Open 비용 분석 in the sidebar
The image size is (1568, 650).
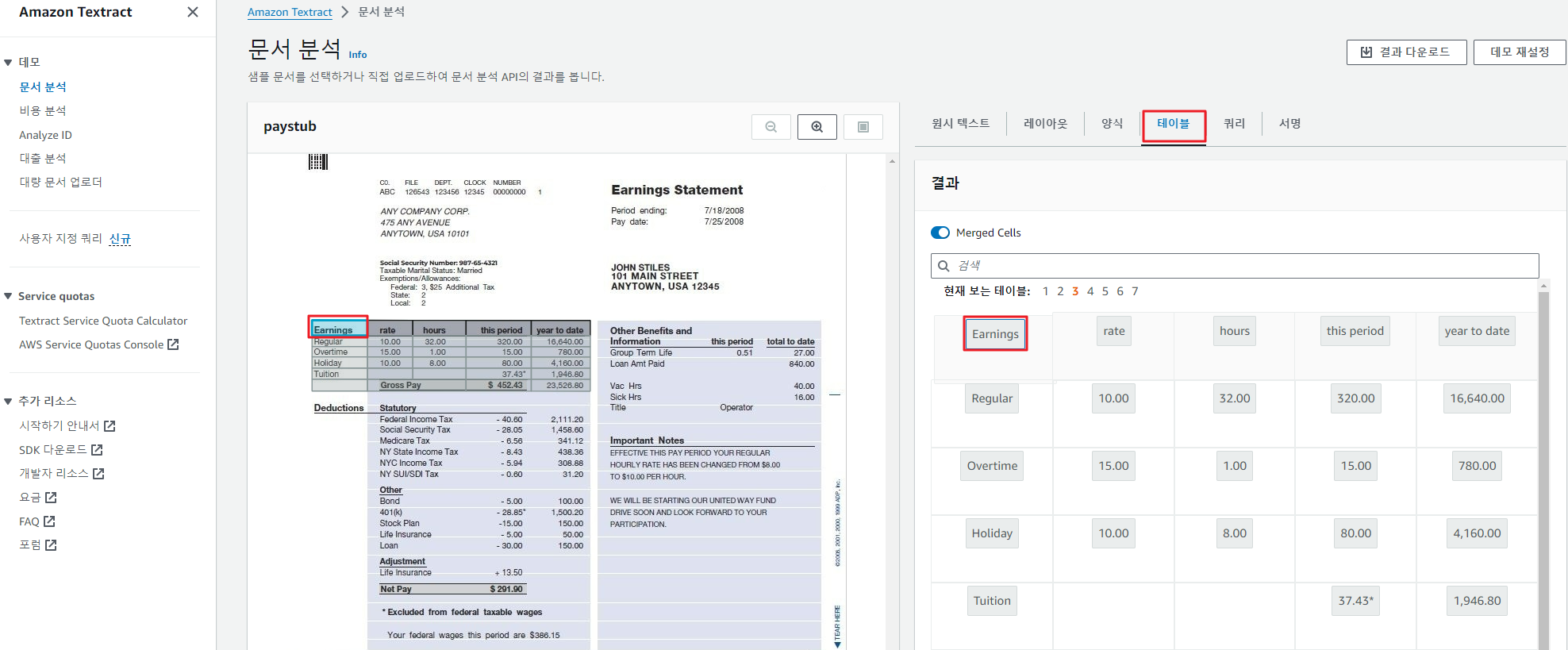click(43, 110)
